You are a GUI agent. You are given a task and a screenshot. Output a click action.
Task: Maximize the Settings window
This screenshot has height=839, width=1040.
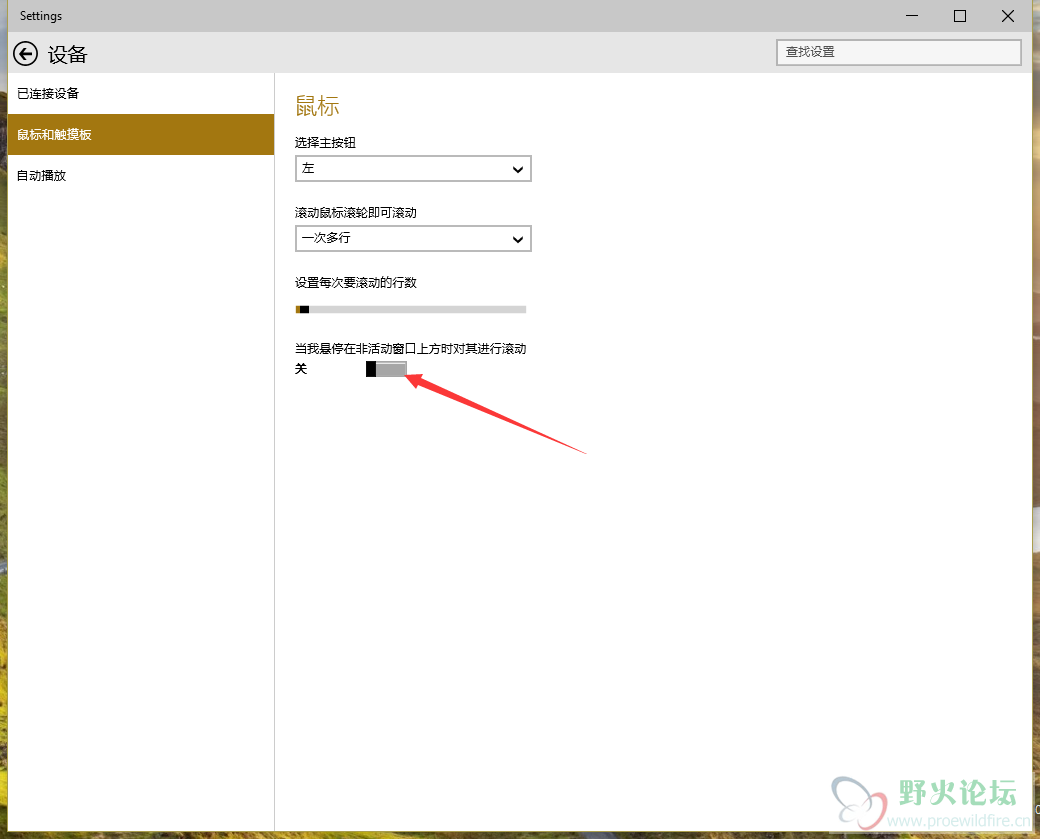pyautogui.click(x=960, y=16)
